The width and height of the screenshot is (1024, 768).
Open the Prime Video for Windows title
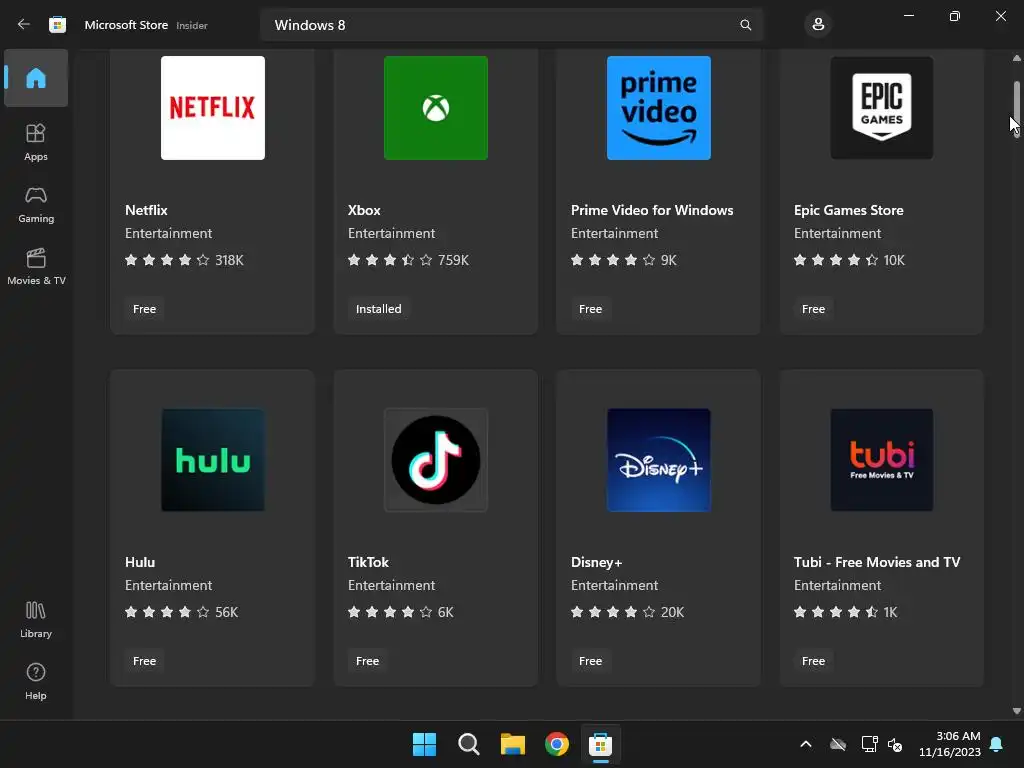(x=652, y=210)
